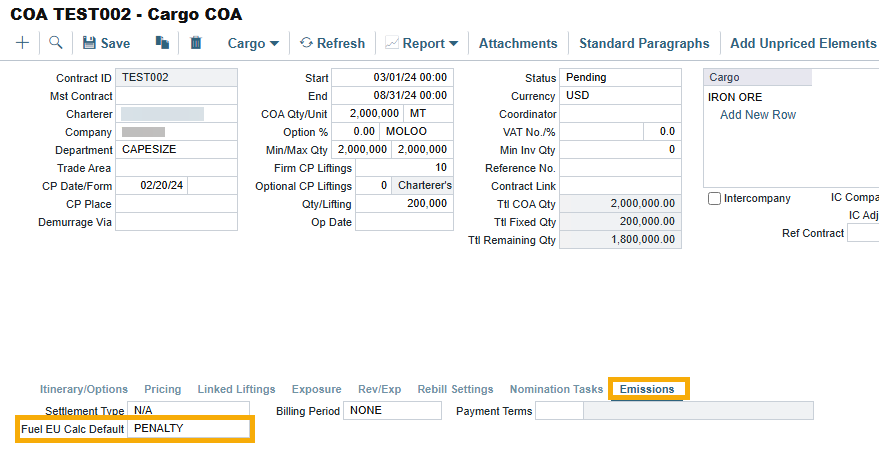Open the Cargo dropdown menu
The height and width of the screenshot is (470, 879).
click(x=246, y=43)
